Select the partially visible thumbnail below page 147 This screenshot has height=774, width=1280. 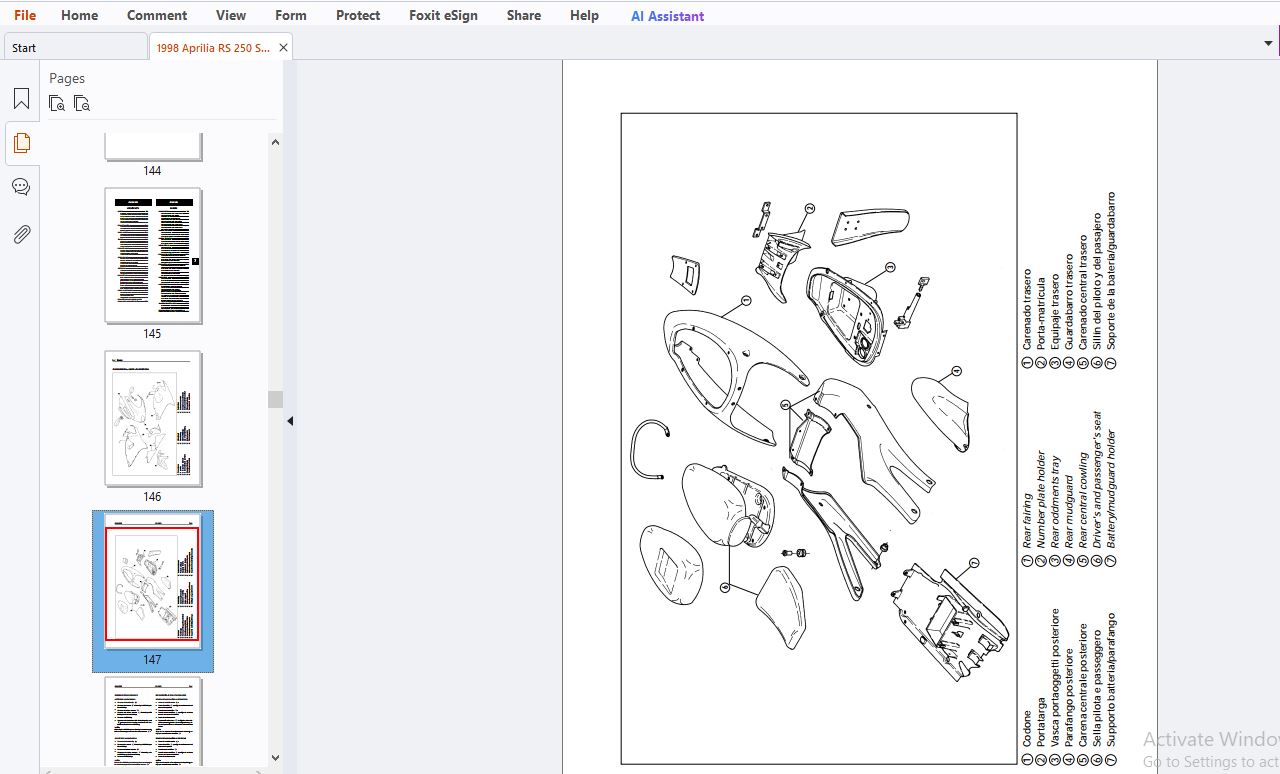153,721
